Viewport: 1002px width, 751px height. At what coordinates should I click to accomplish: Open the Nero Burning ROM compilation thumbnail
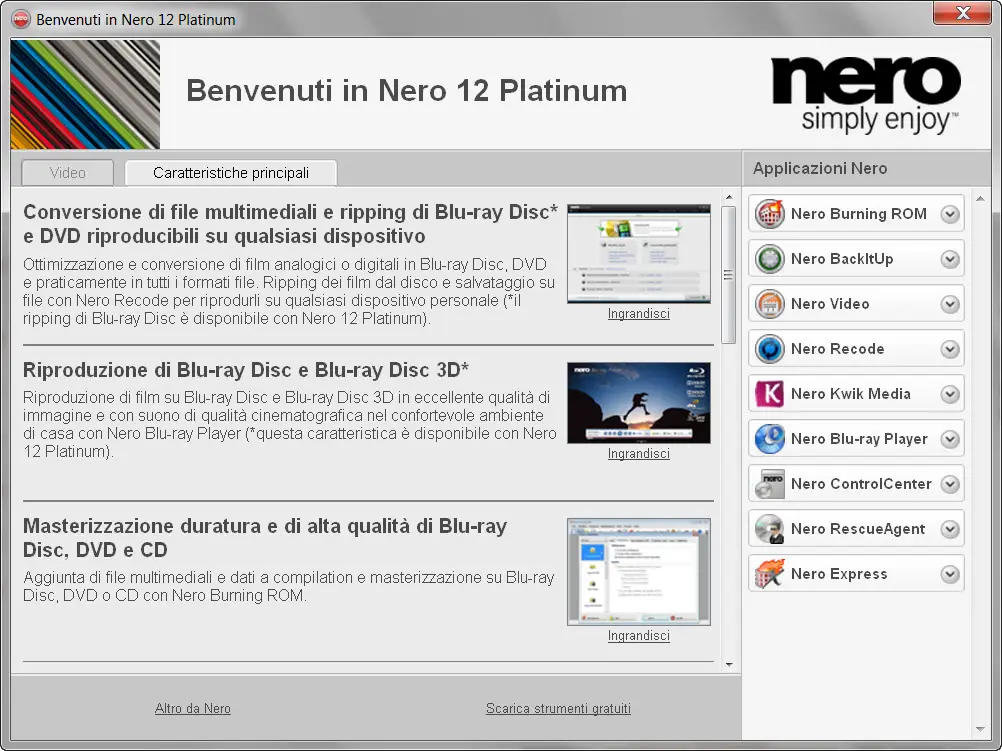pos(638,572)
